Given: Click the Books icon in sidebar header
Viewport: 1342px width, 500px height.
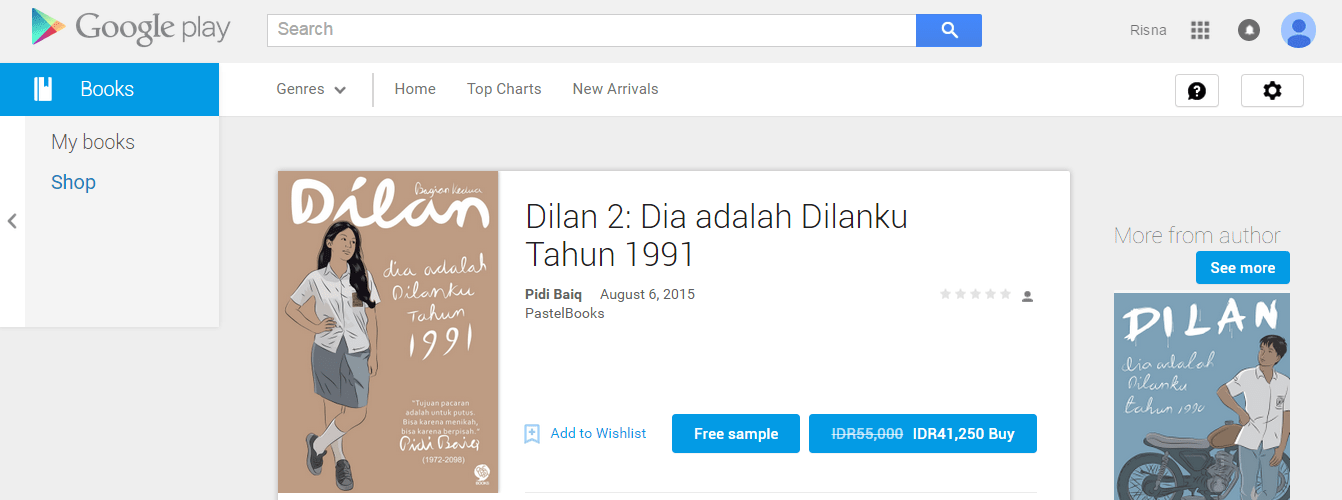Looking at the screenshot, I should coord(43,89).
